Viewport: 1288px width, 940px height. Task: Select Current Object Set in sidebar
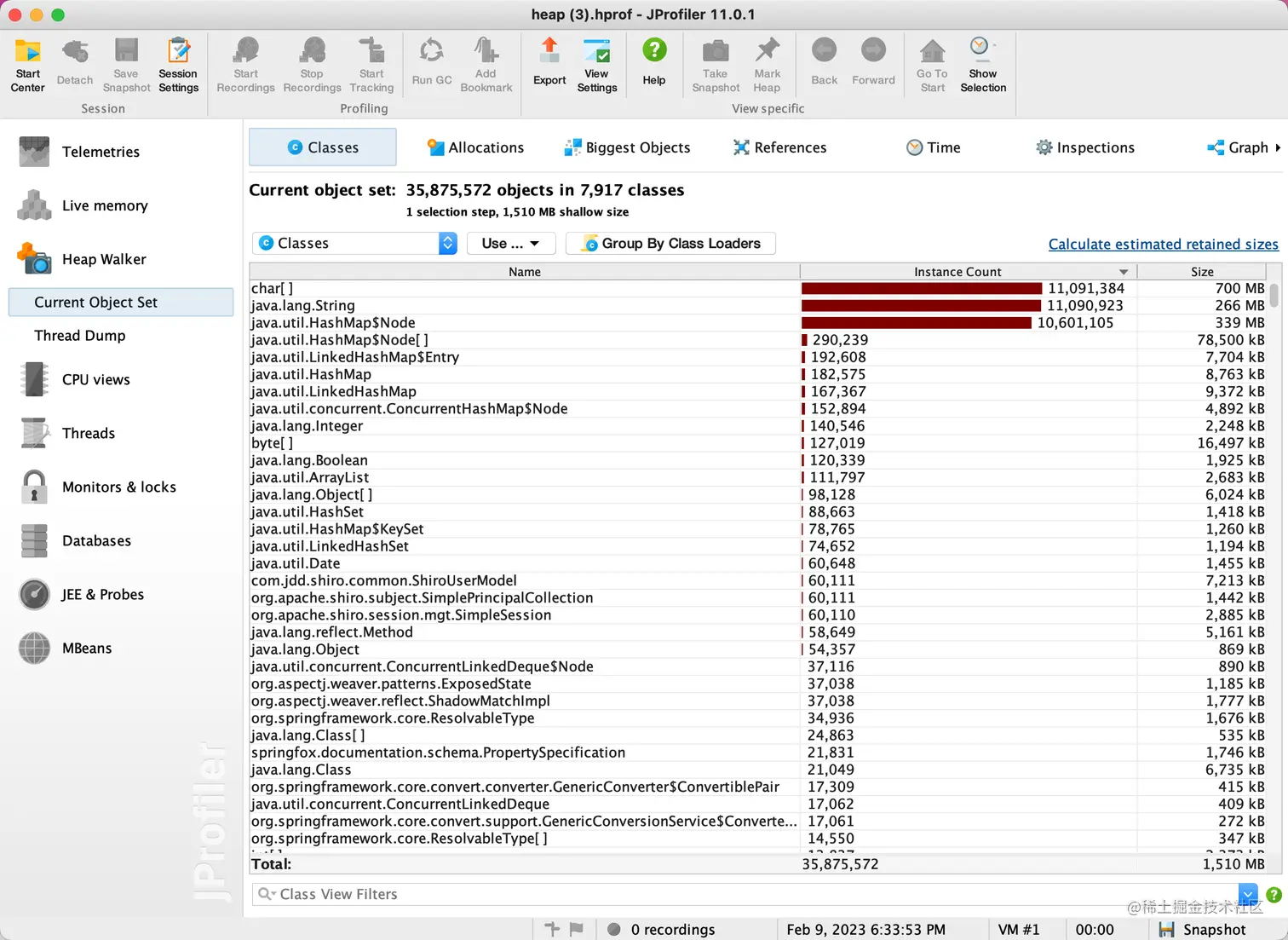click(121, 303)
